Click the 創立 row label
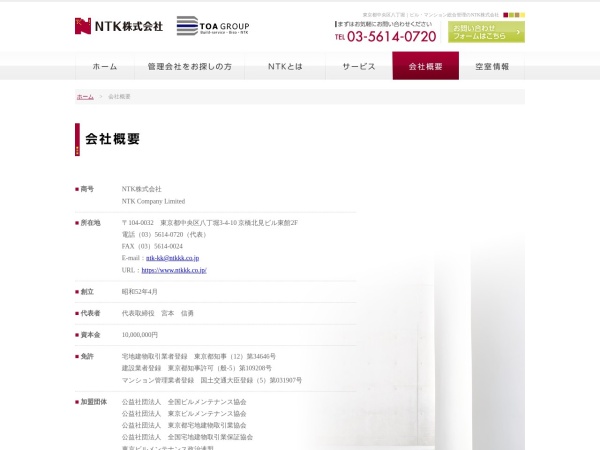The width and height of the screenshot is (600, 450). click(87, 292)
